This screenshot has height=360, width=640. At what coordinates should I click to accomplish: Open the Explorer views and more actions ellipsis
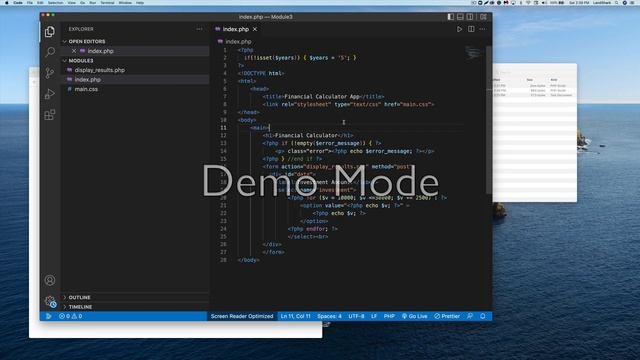199,29
